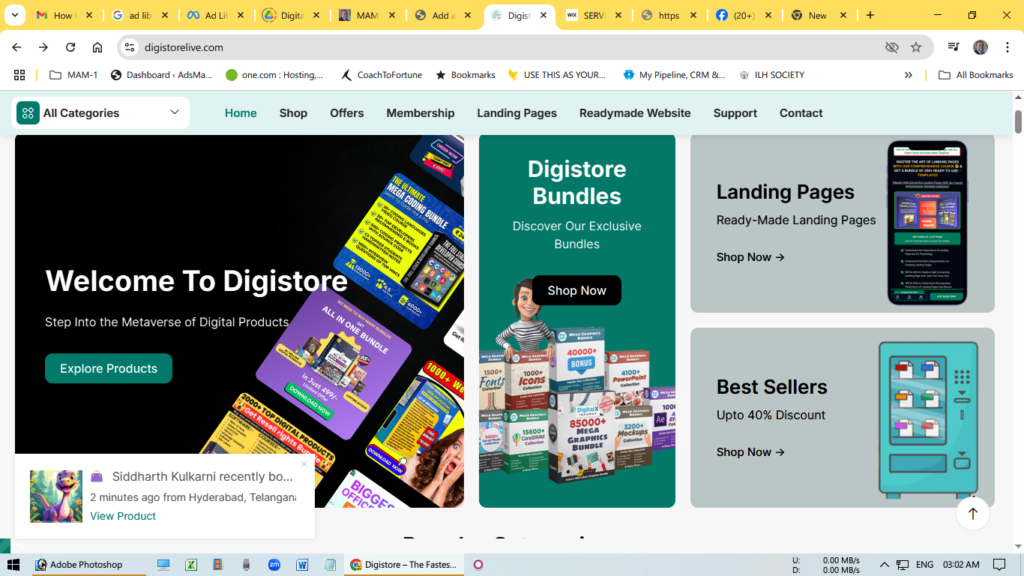Click the bookmark star icon in the address bar
Screen dimensions: 1024x576
pos(916,47)
